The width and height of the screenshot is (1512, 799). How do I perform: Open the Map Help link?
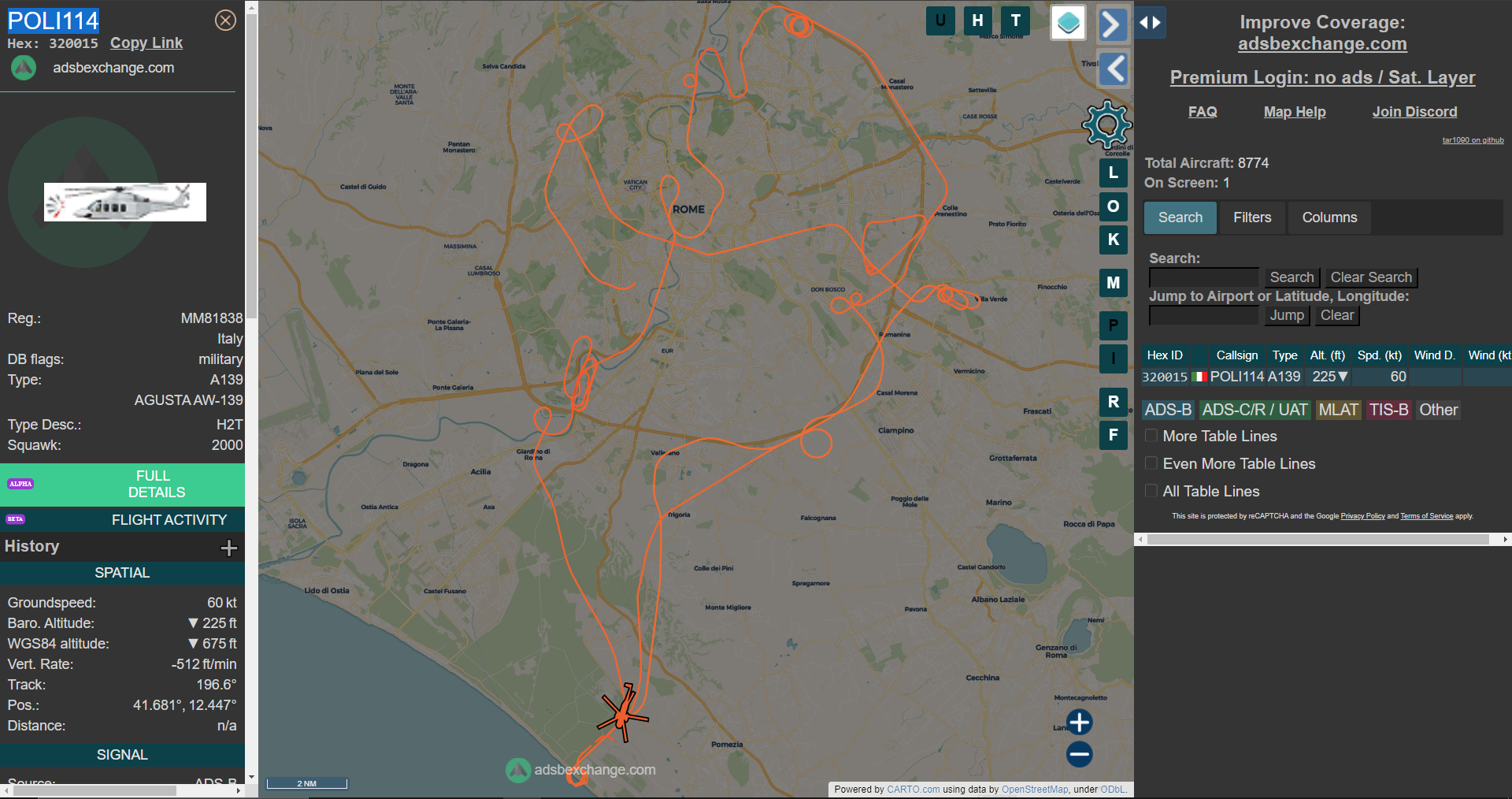[1295, 112]
